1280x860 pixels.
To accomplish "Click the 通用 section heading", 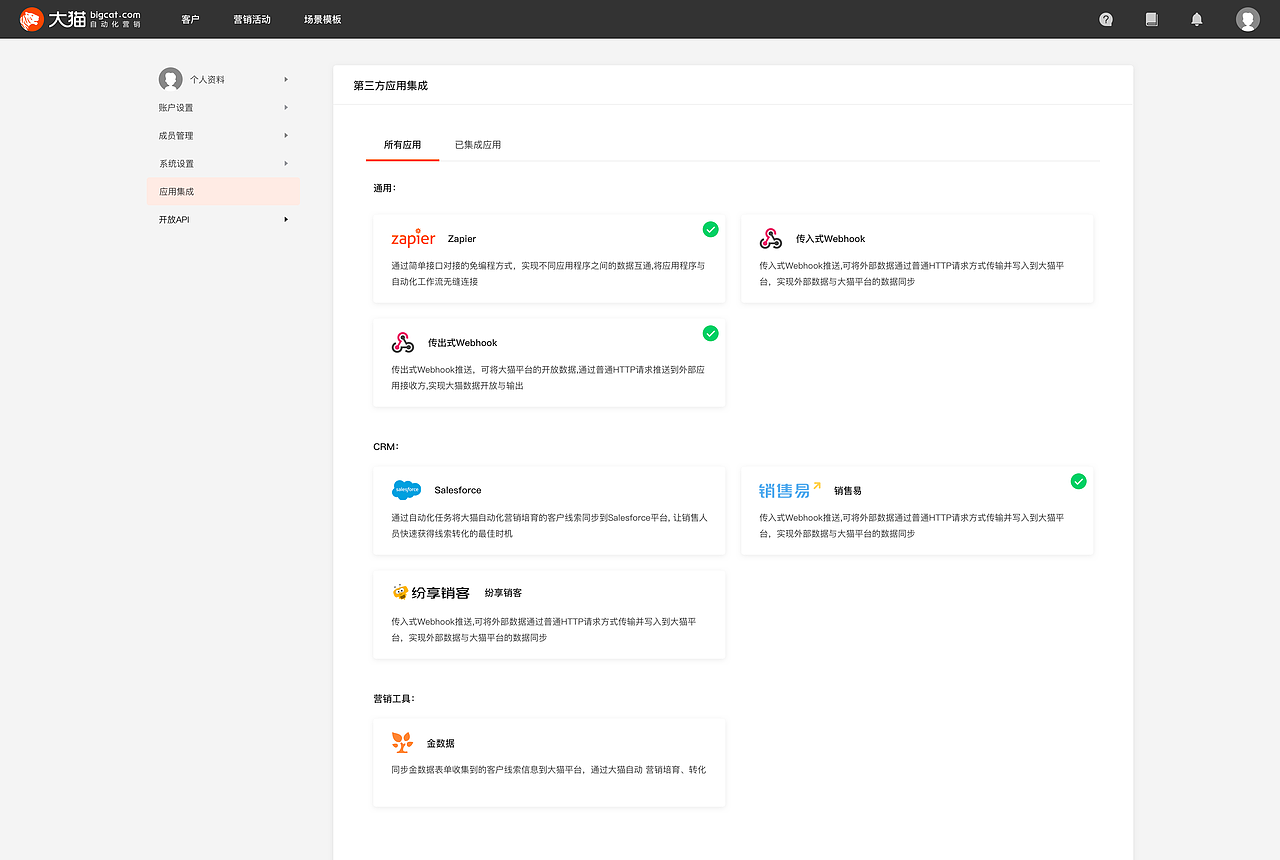I will point(385,187).
